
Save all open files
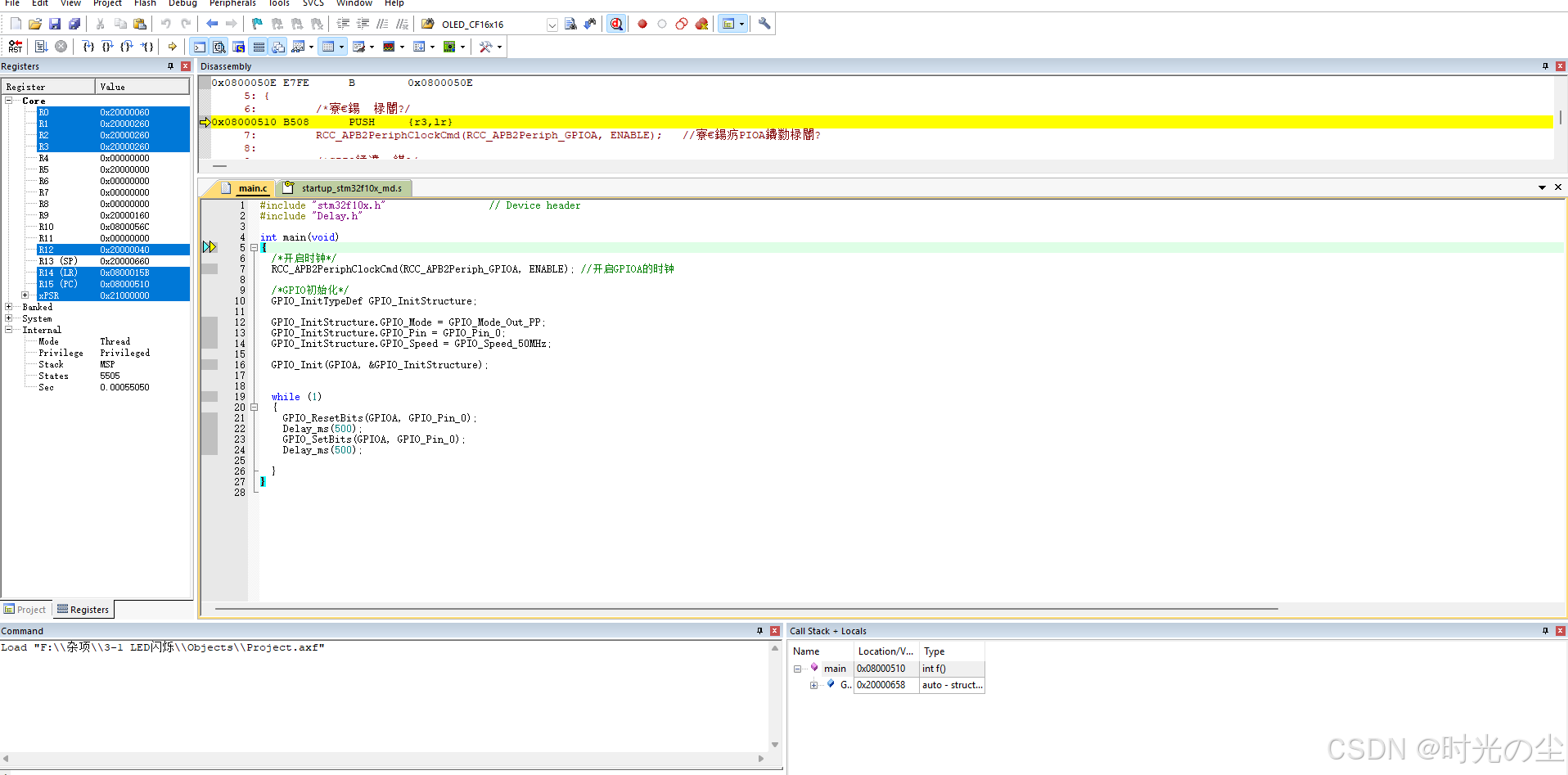[x=74, y=23]
